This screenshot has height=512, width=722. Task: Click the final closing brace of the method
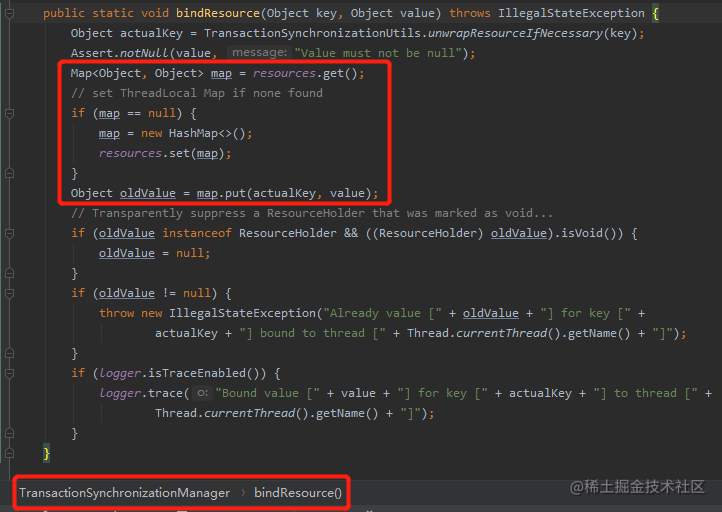(47, 454)
